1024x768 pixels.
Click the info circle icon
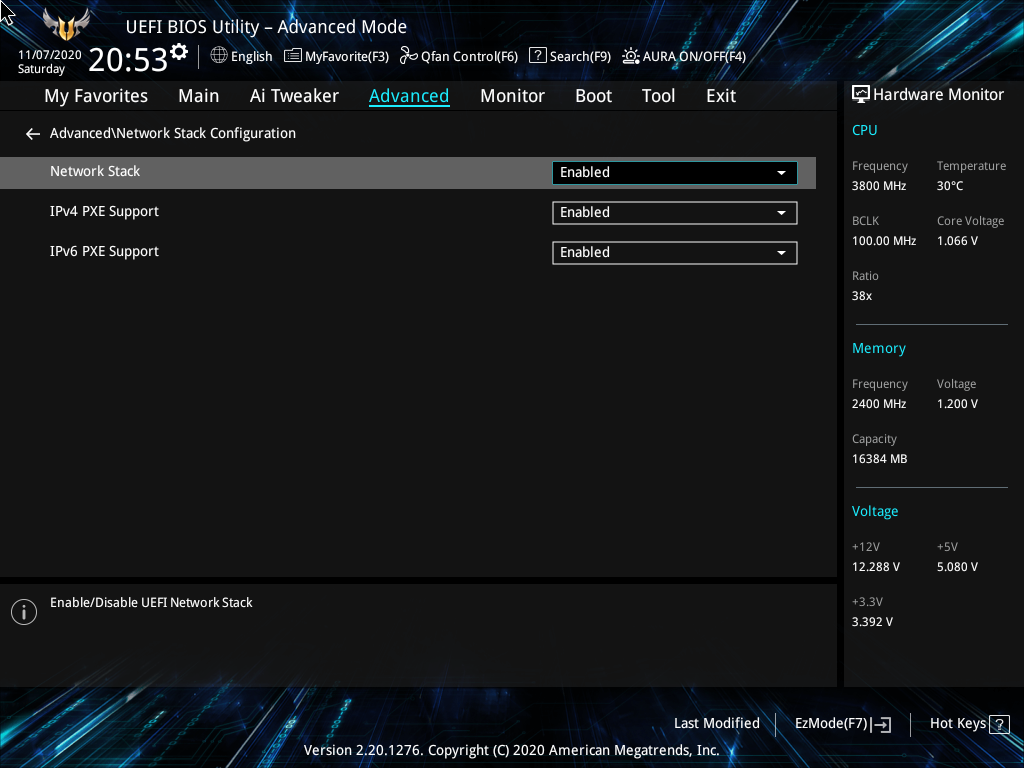click(24, 612)
